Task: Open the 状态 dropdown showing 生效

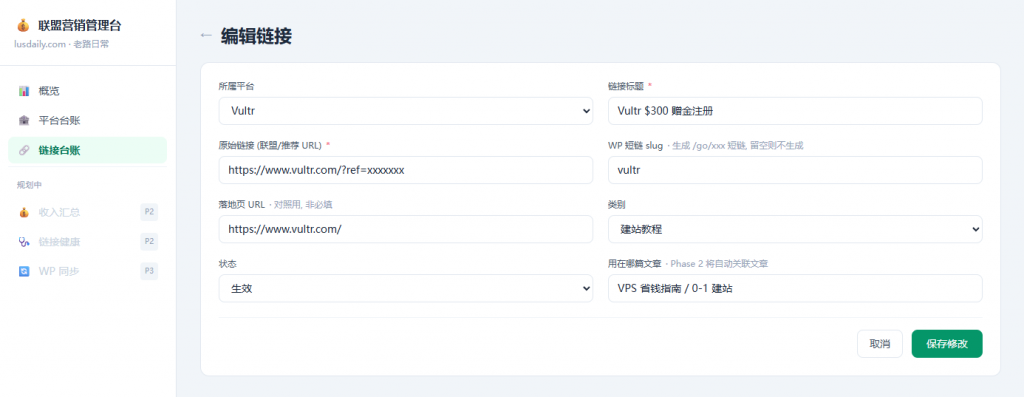Action: (x=406, y=289)
